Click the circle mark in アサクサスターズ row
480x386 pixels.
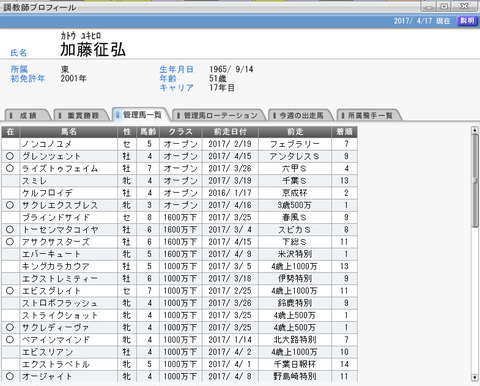pos(10,242)
